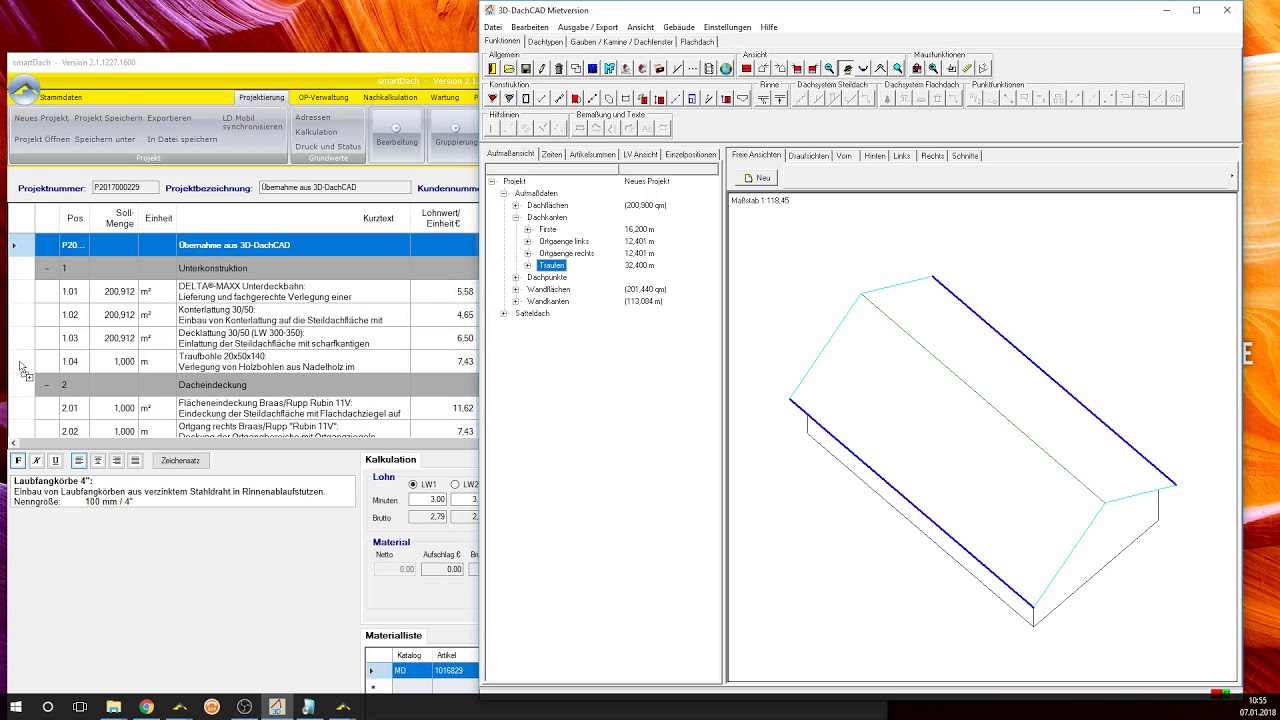Switch to the Dachtypen tab
The height and width of the screenshot is (720, 1280).
(x=546, y=42)
